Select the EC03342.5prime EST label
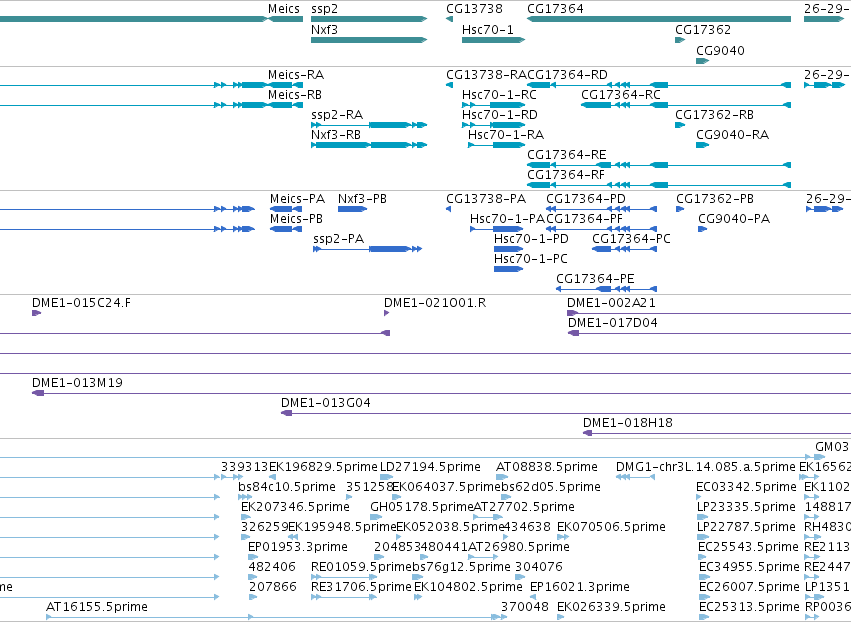The image size is (851, 622). point(746,487)
